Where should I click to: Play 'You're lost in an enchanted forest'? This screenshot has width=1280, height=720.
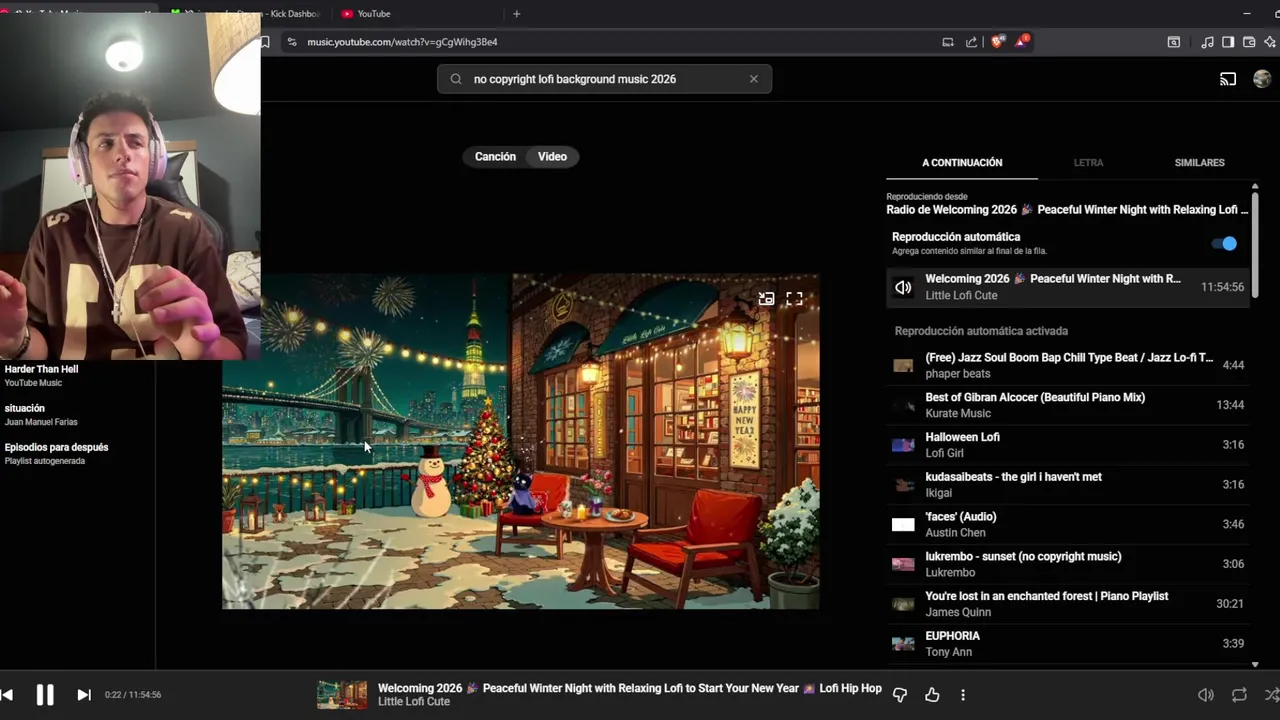(1067, 604)
